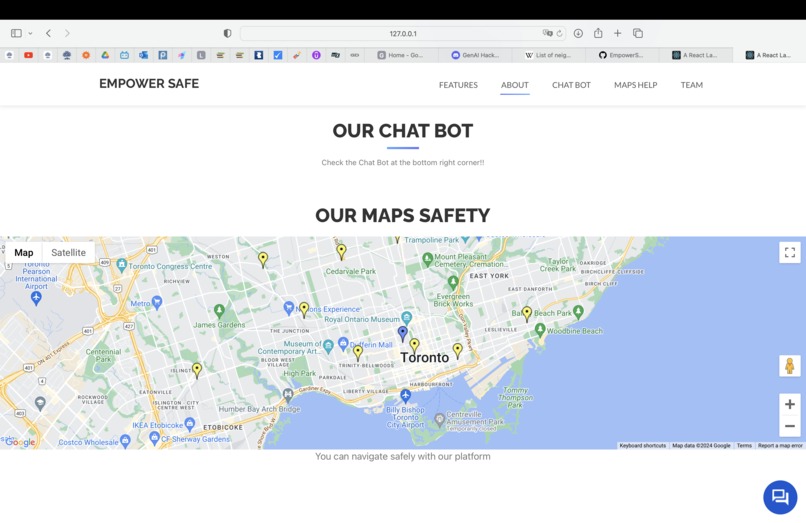Switch to the GenAI Hack... tab
Viewport: 806px width, 523px height.
[475, 55]
